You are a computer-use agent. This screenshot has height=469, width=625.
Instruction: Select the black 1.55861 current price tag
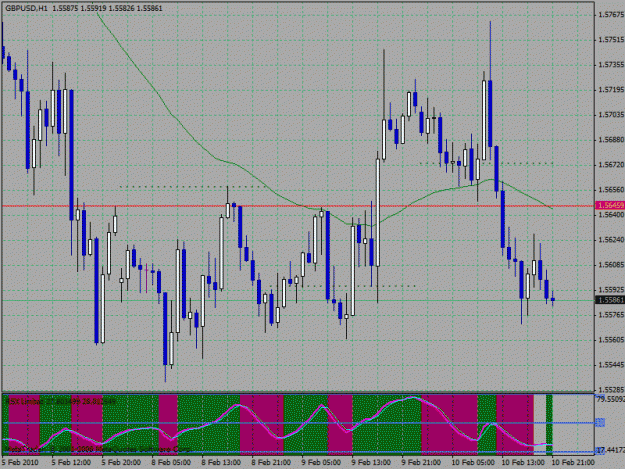point(609,300)
